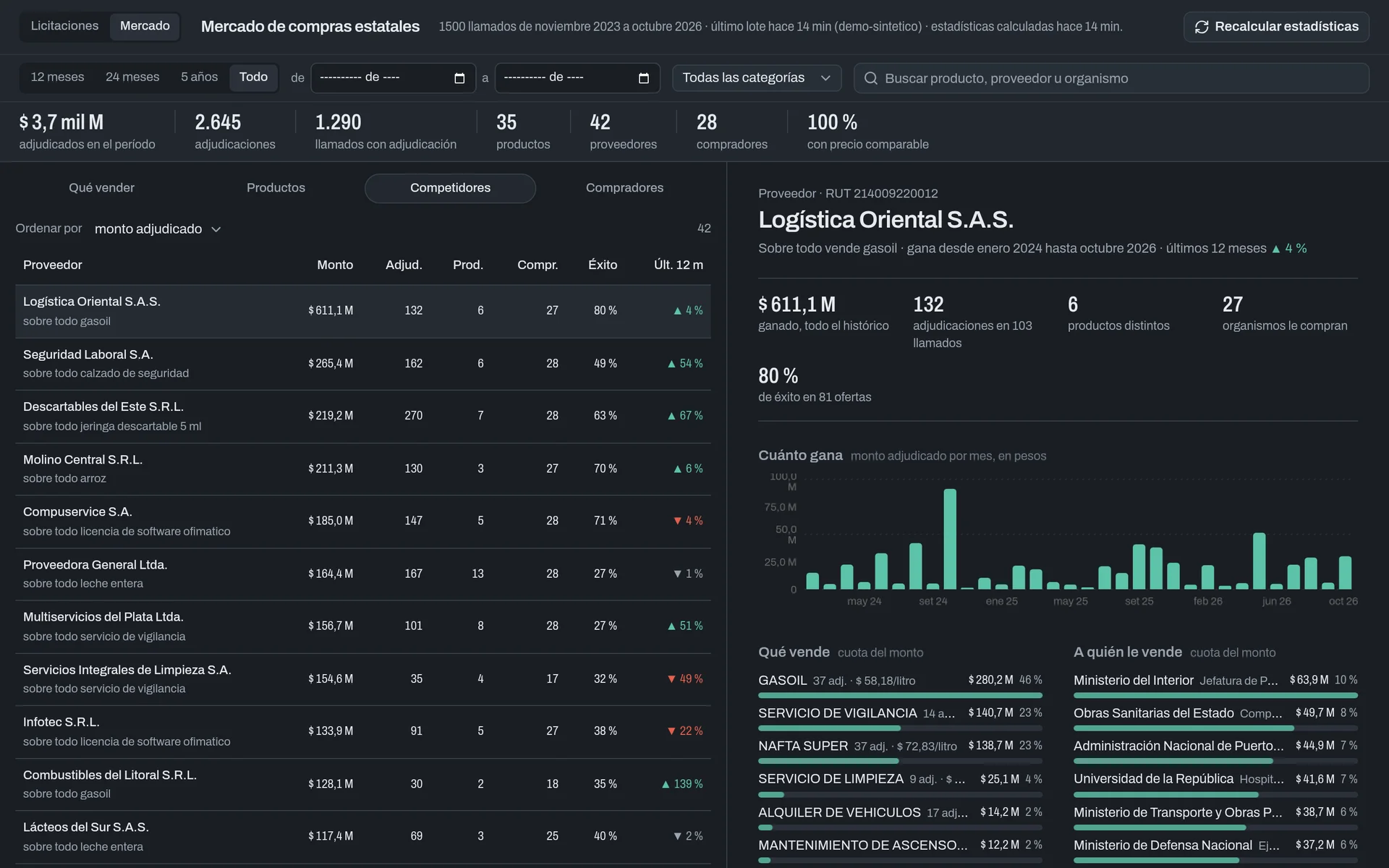Click the refresh icon in Recalcular estadísticas
Image resolution: width=1389 pixels, height=868 pixels.
1202,27
